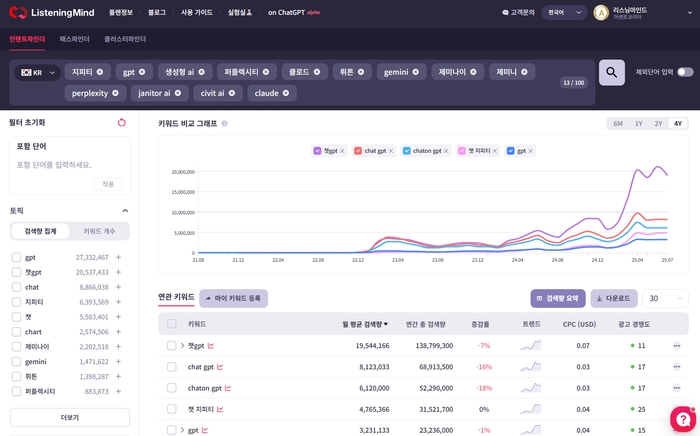Remove the 퍼플렉시티 keyword chip
700x436 pixels.
click(x=266, y=72)
